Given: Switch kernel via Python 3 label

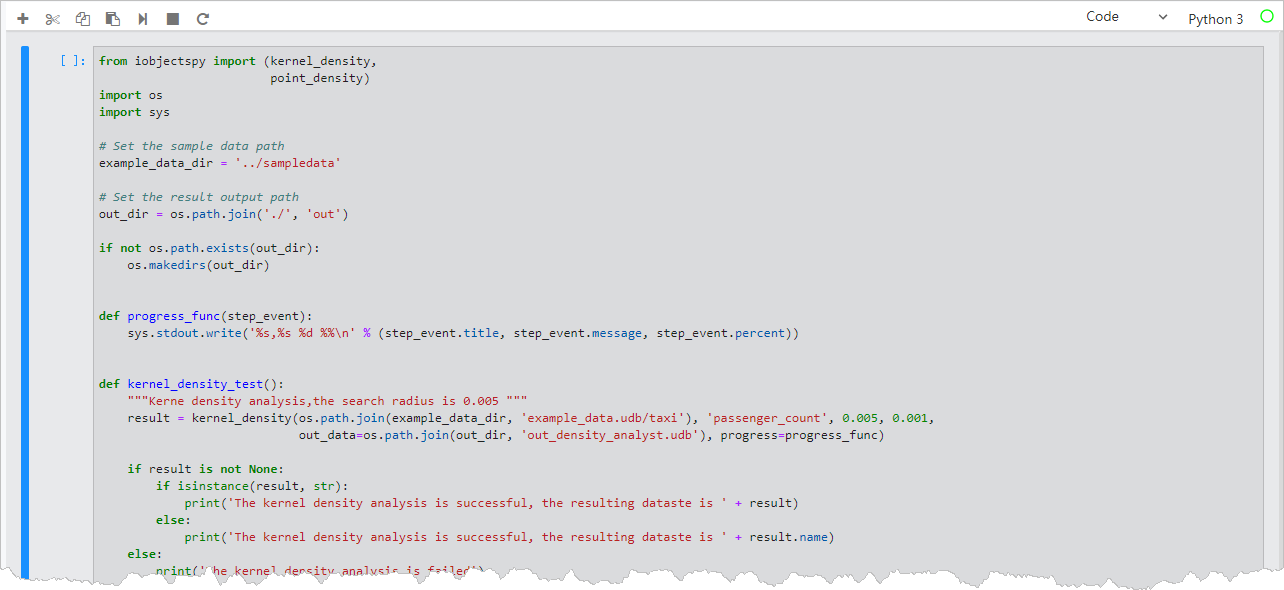Looking at the screenshot, I should point(1215,19).
